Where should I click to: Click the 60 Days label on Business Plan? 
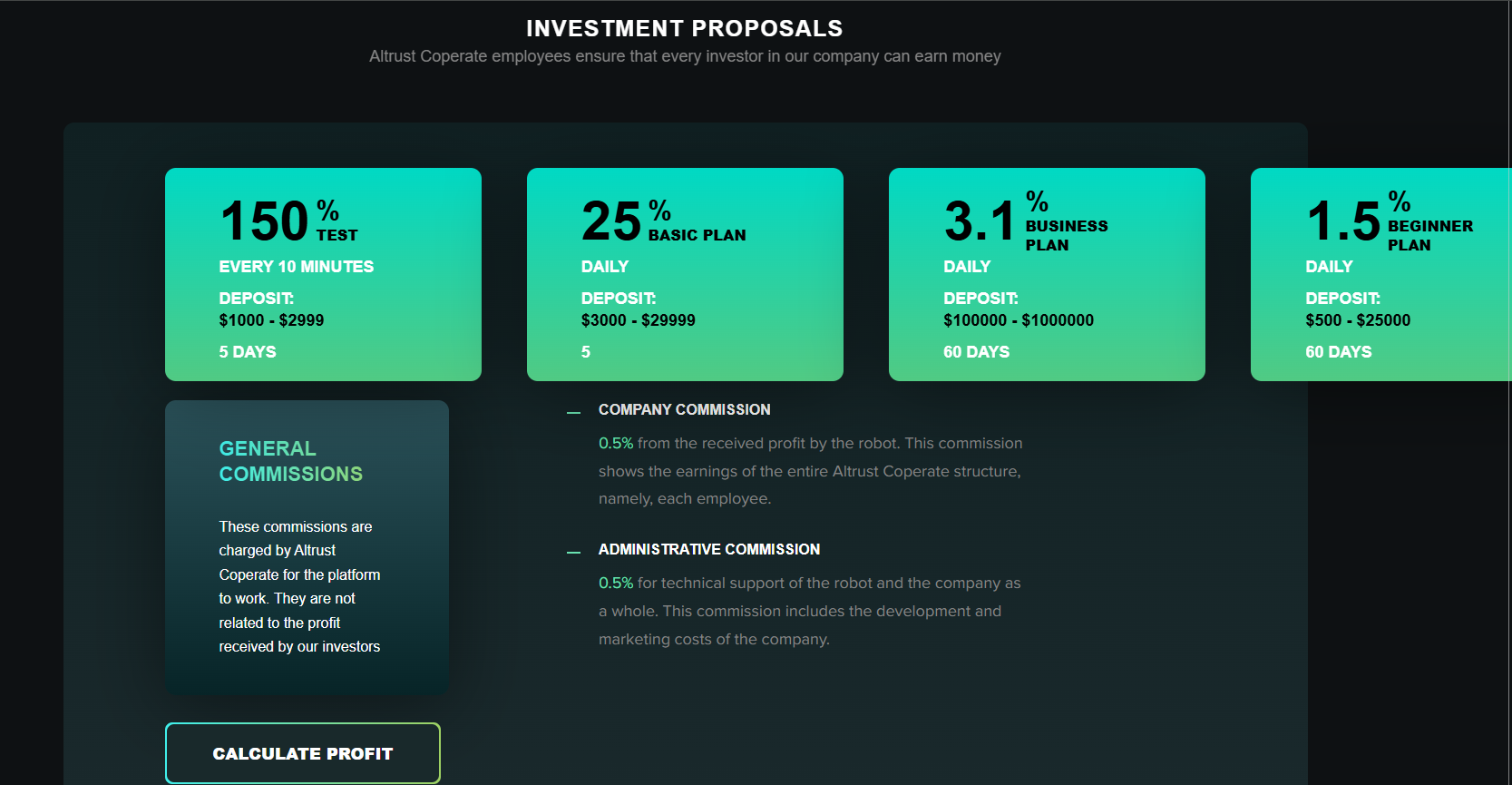[x=976, y=352]
